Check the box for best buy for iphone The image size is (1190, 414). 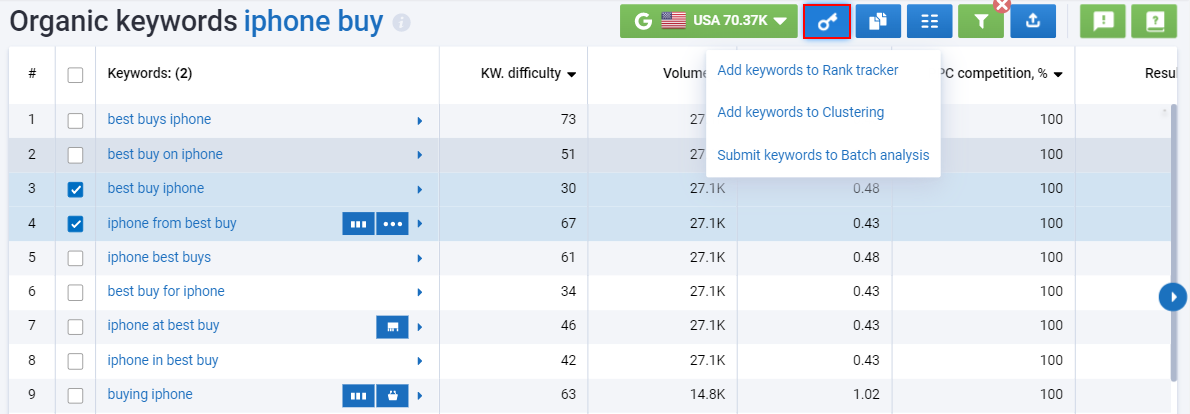75,293
